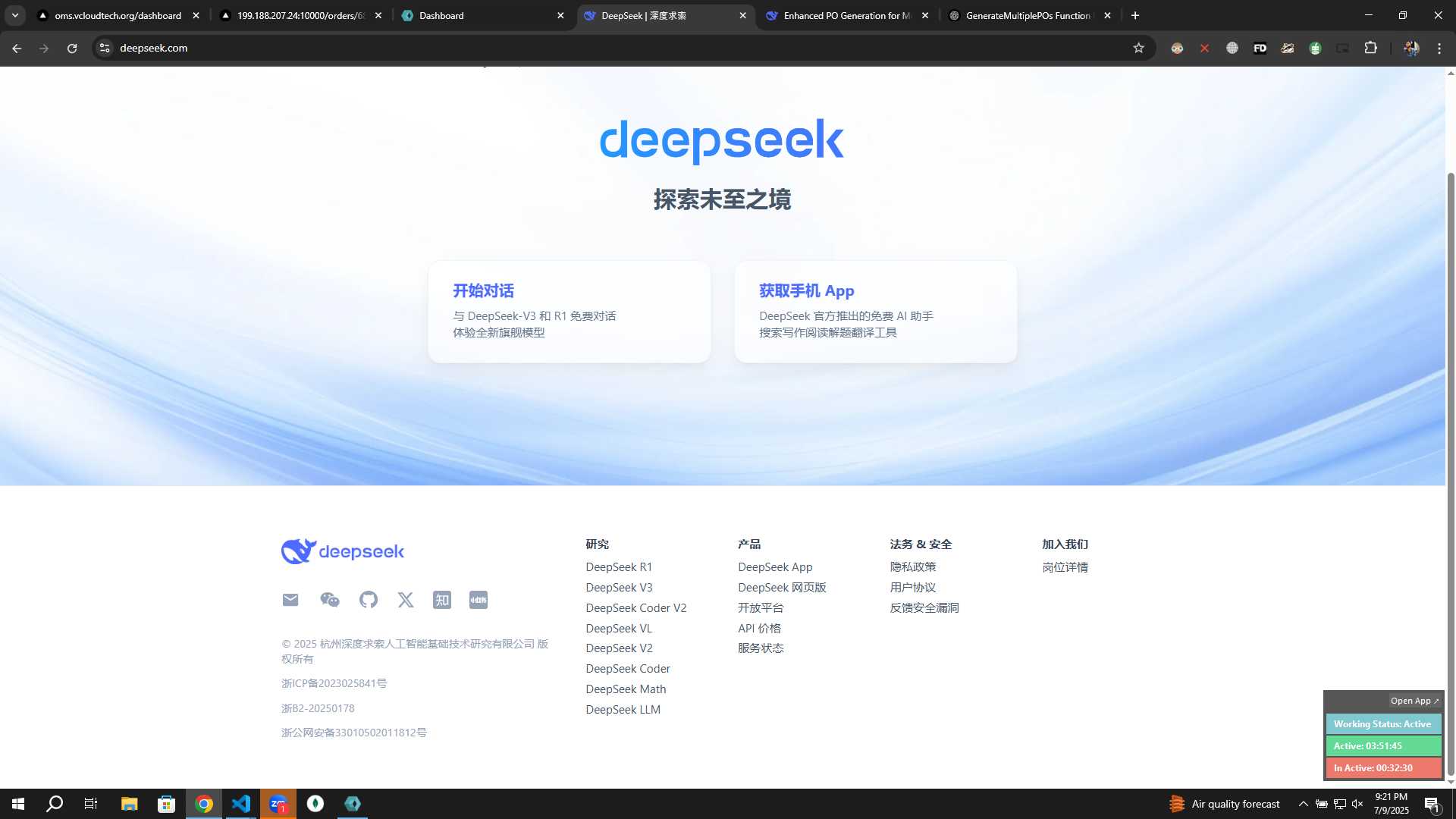Click the FD extension icon
This screenshot has height=819, width=1456.
(x=1260, y=48)
